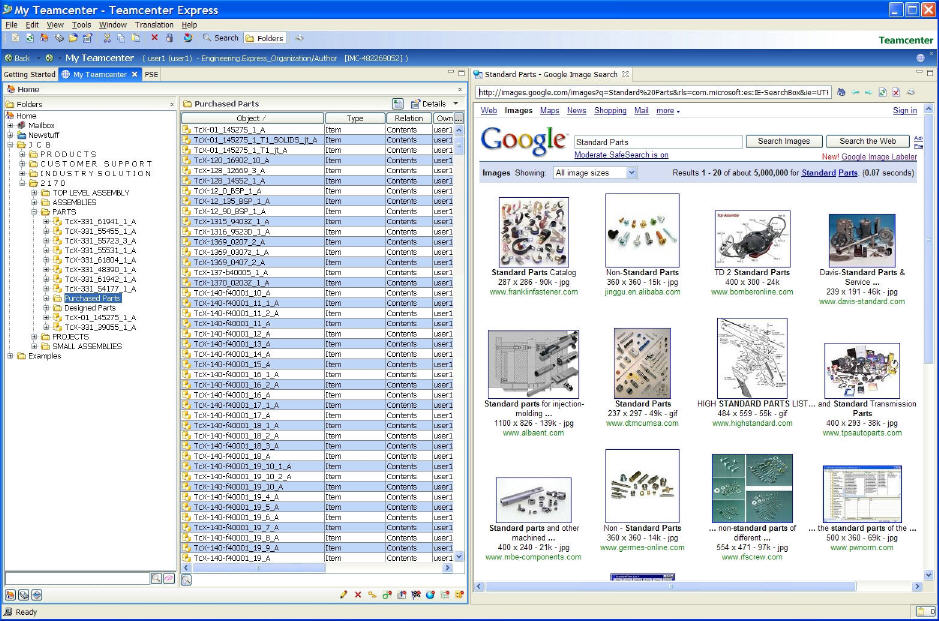
Task: Click the Shopping link on Google page
Action: pyautogui.click(x=610, y=111)
